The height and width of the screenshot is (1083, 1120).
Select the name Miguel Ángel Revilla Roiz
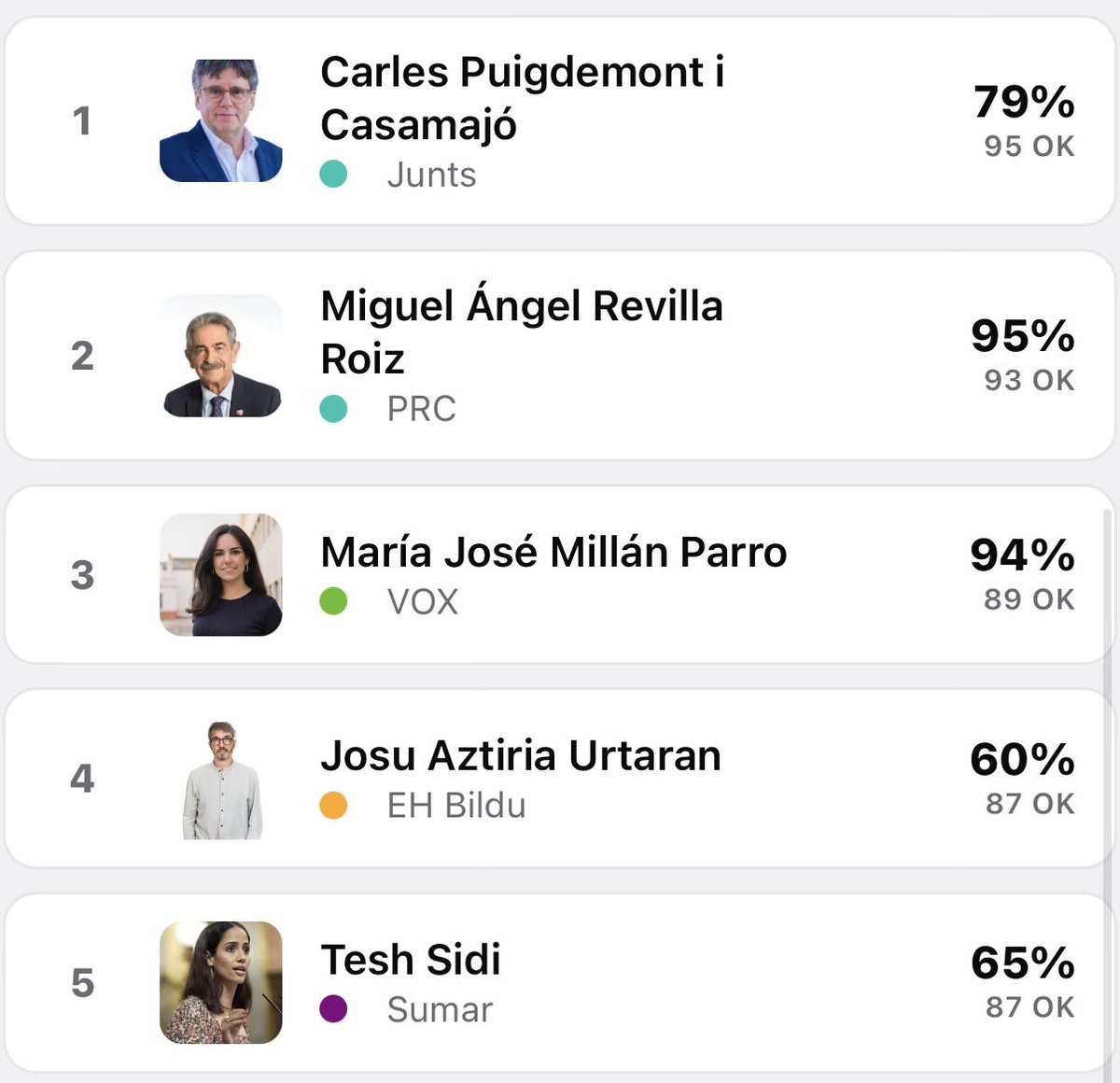pos(522,332)
